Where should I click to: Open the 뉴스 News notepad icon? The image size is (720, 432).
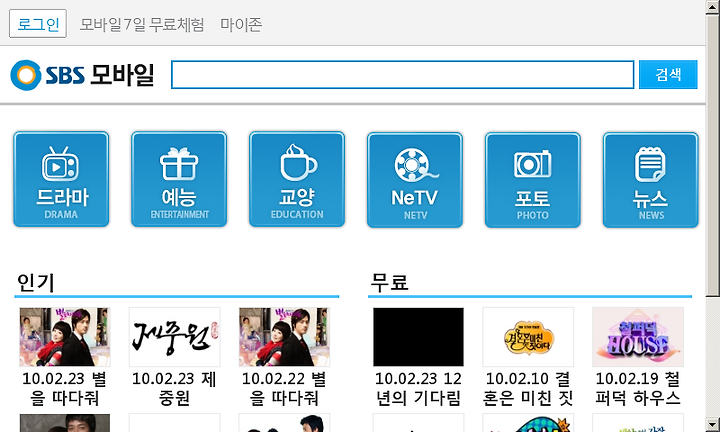coord(651,180)
